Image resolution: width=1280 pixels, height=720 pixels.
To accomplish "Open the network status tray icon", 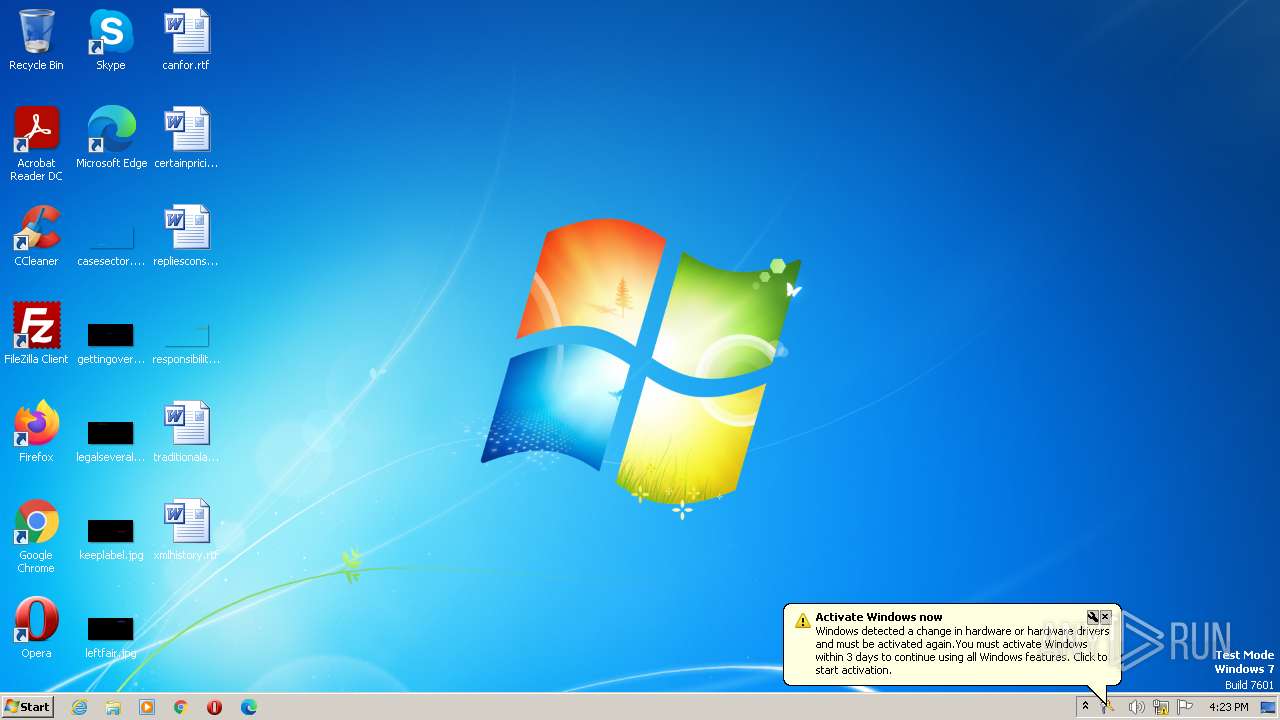I will point(1161,707).
